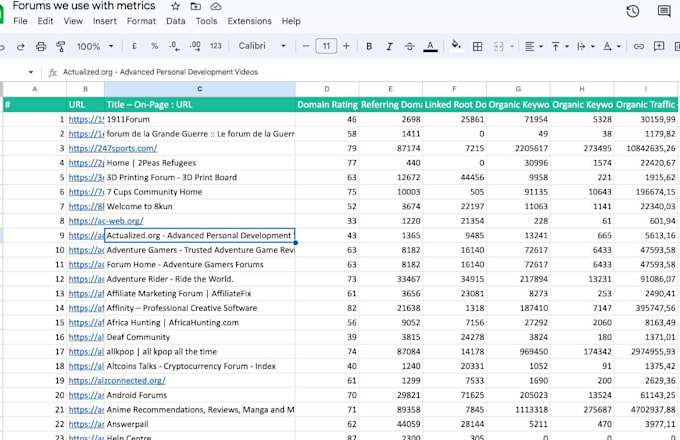Open Extensions menu
680x440 pixels.
(249, 21)
